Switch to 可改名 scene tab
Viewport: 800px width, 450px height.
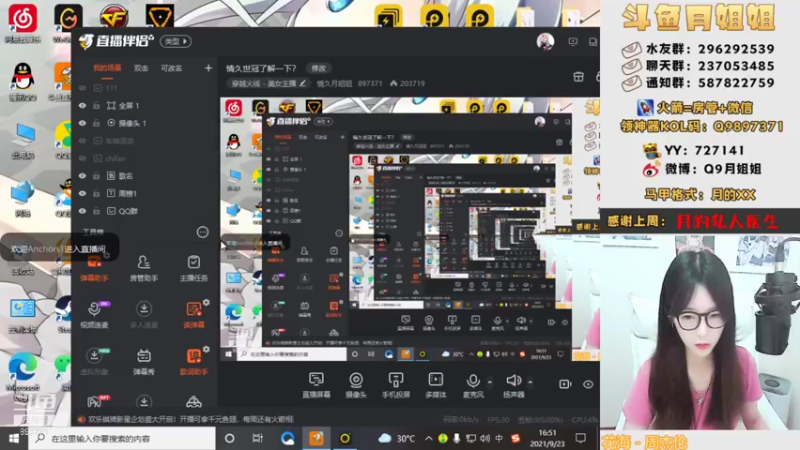pyautogui.click(x=171, y=68)
